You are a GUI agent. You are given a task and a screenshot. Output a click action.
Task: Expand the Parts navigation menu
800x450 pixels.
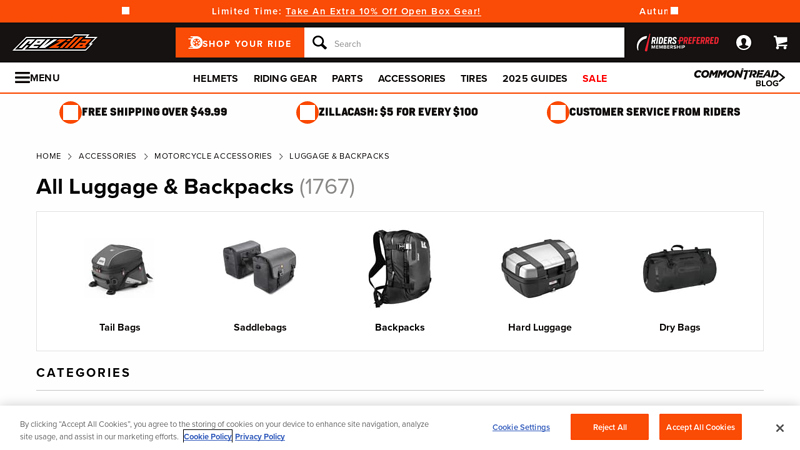click(347, 79)
